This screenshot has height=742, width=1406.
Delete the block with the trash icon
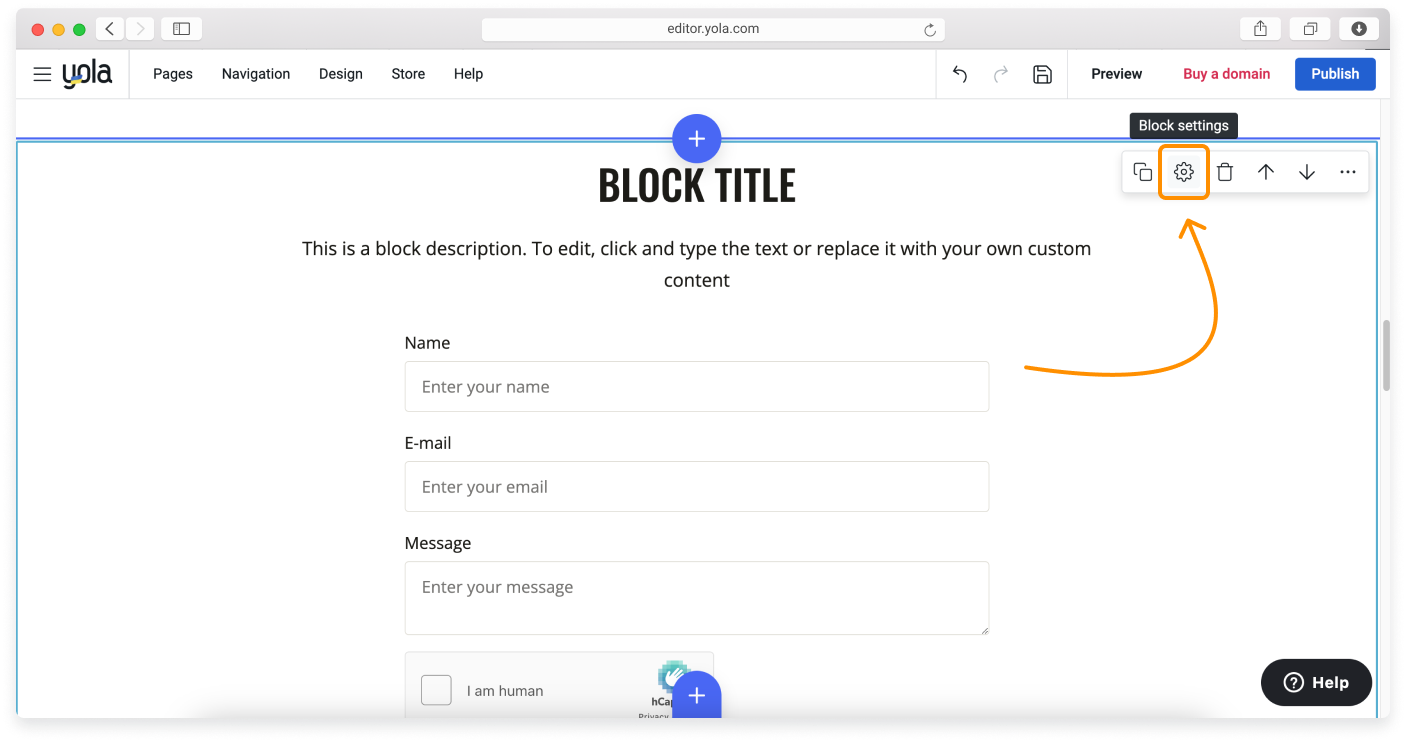coord(1225,171)
